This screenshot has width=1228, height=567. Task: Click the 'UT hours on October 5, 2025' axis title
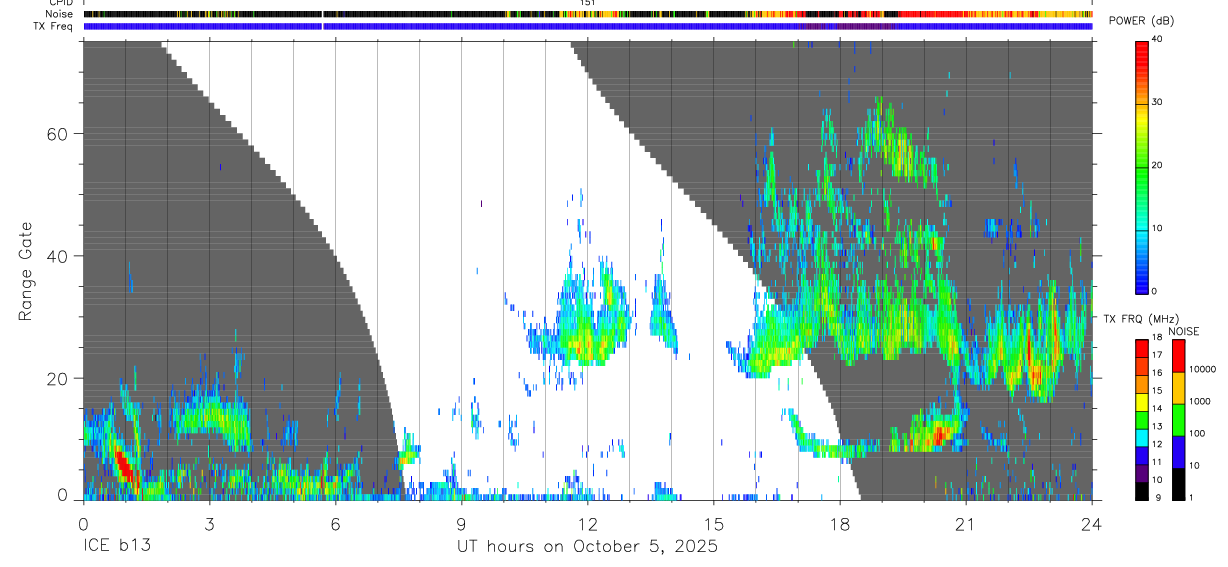(587, 548)
